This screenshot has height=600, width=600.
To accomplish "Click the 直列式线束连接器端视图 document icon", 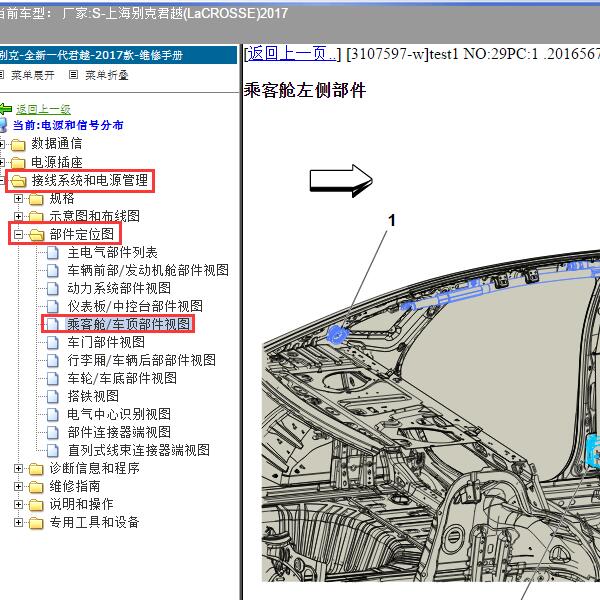I will click(52, 450).
